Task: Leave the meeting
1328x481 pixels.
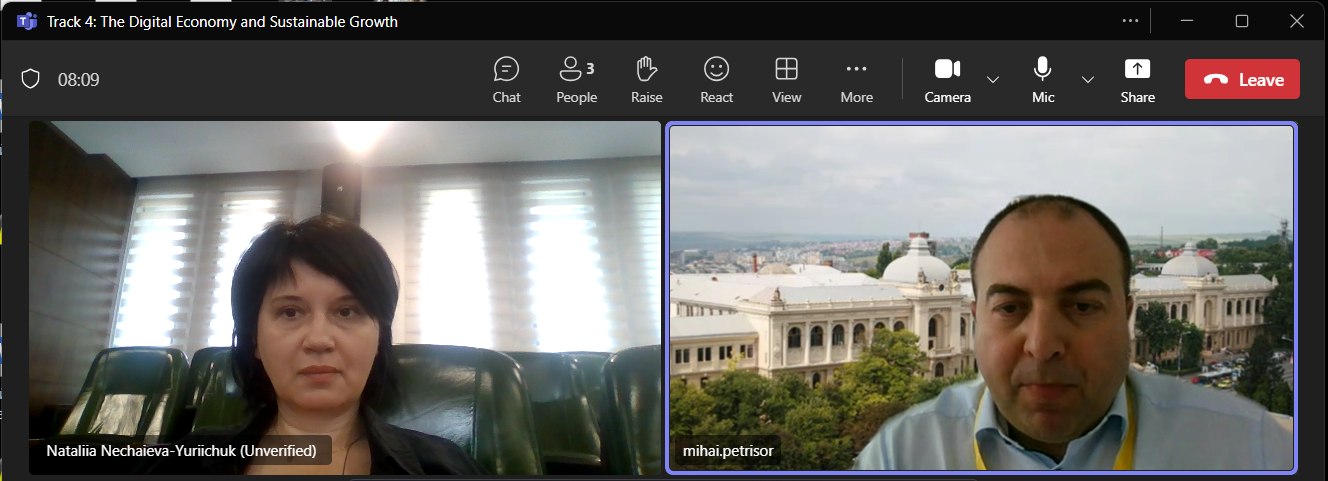Action: [1242, 80]
